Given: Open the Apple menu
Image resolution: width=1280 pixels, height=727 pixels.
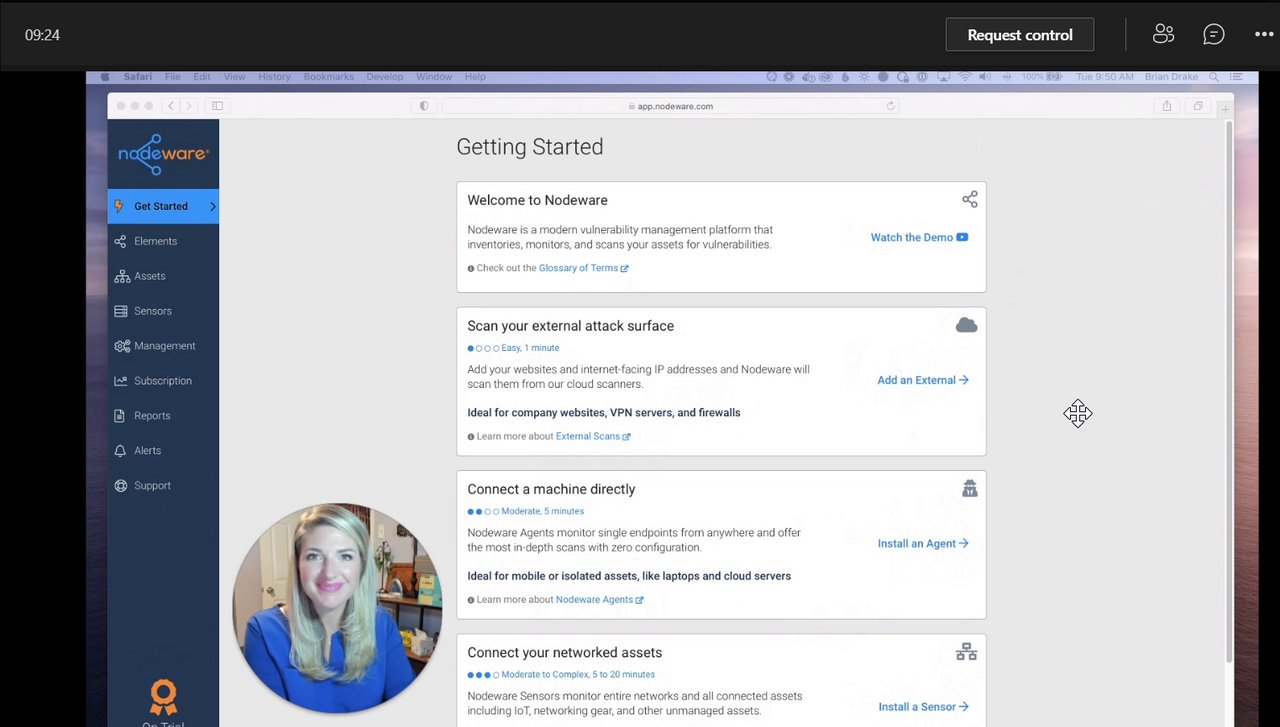Looking at the screenshot, I should coord(103,77).
